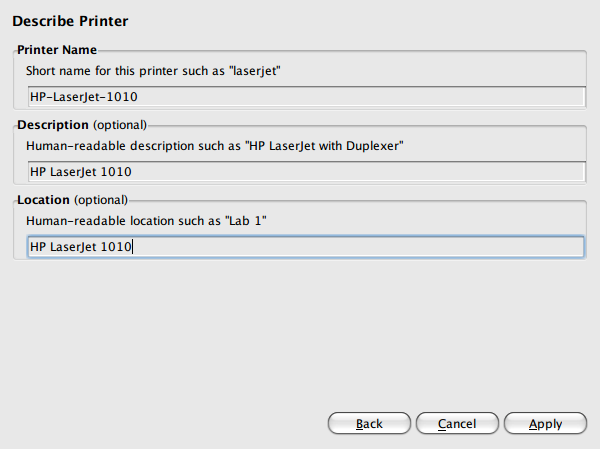Select the Location text field

(x=306, y=247)
